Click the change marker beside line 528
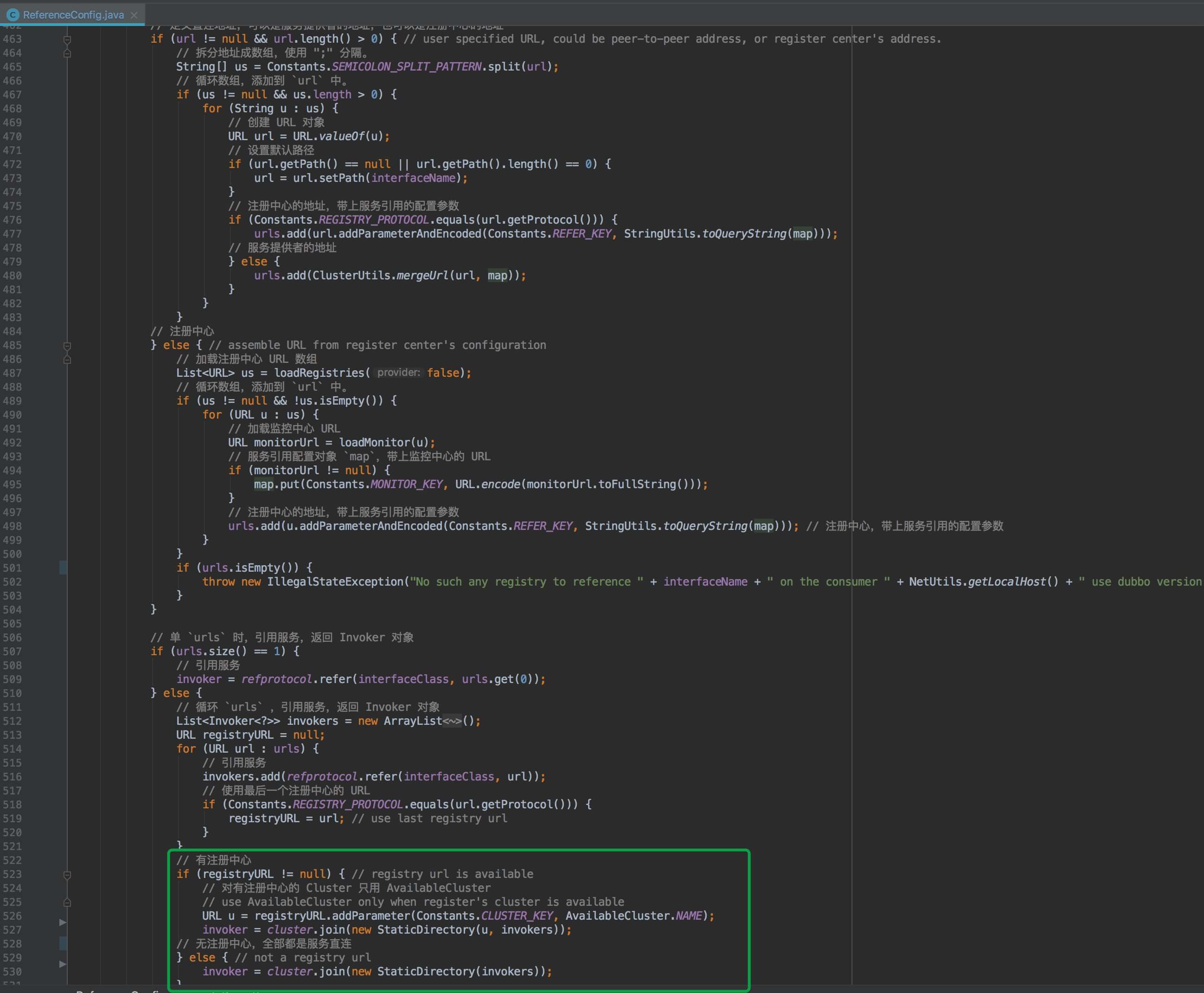Viewport: 1204px width, 993px height. [63, 943]
